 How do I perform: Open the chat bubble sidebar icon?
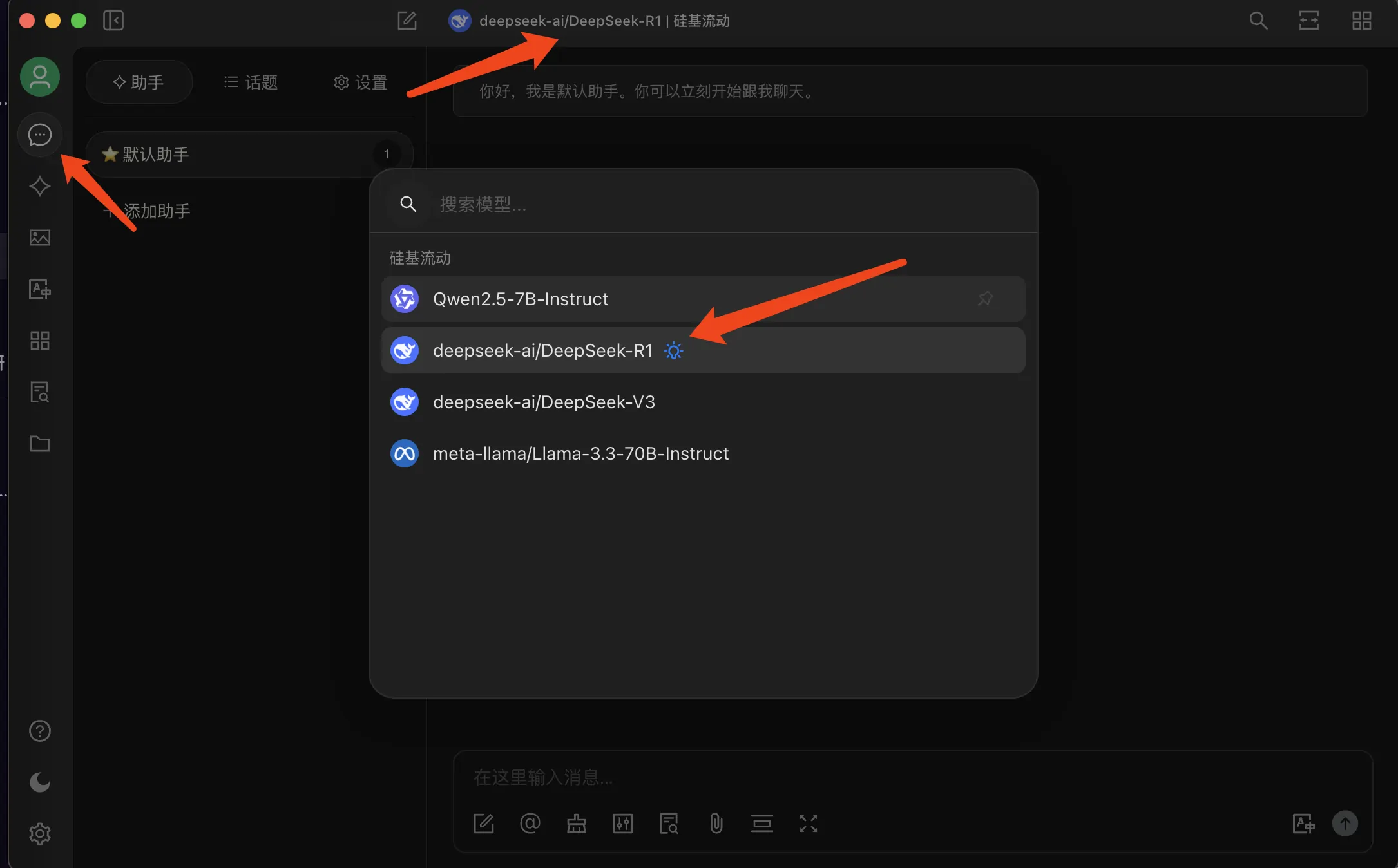pyautogui.click(x=40, y=135)
